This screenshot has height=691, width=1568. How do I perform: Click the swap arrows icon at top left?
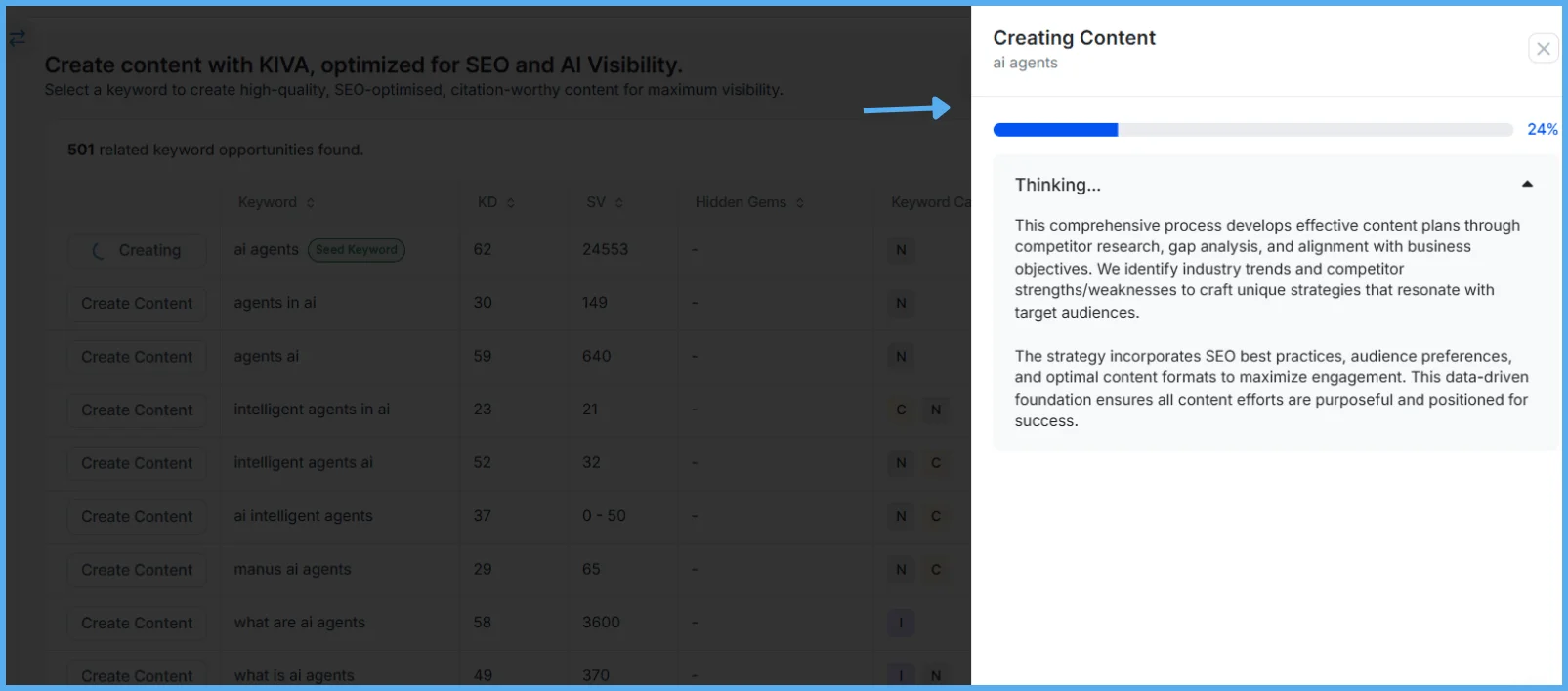18,38
